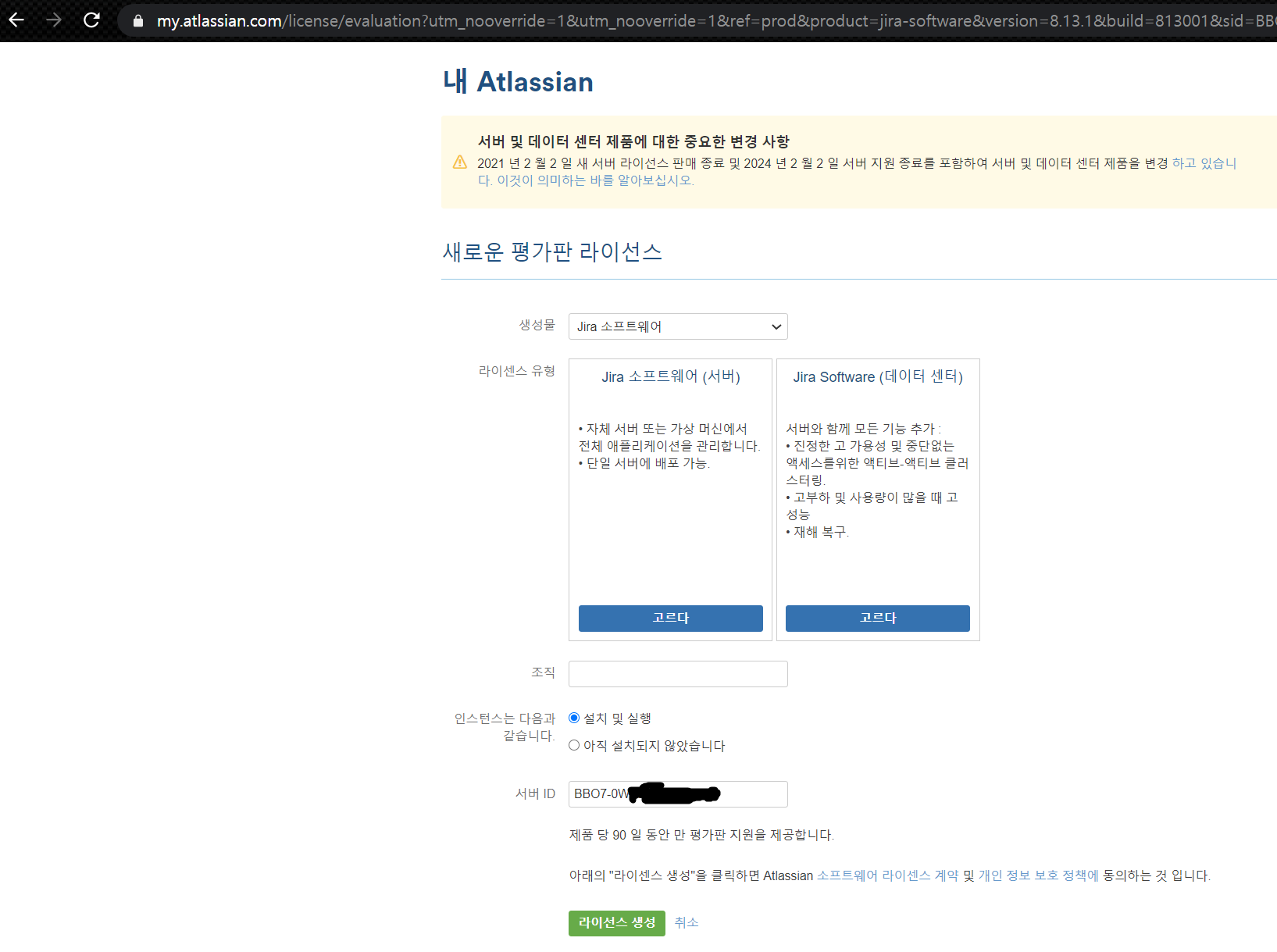This screenshot has width=1277, height=952.
Task: Click the 조직 organization input field
Action: tap(678, 674)
